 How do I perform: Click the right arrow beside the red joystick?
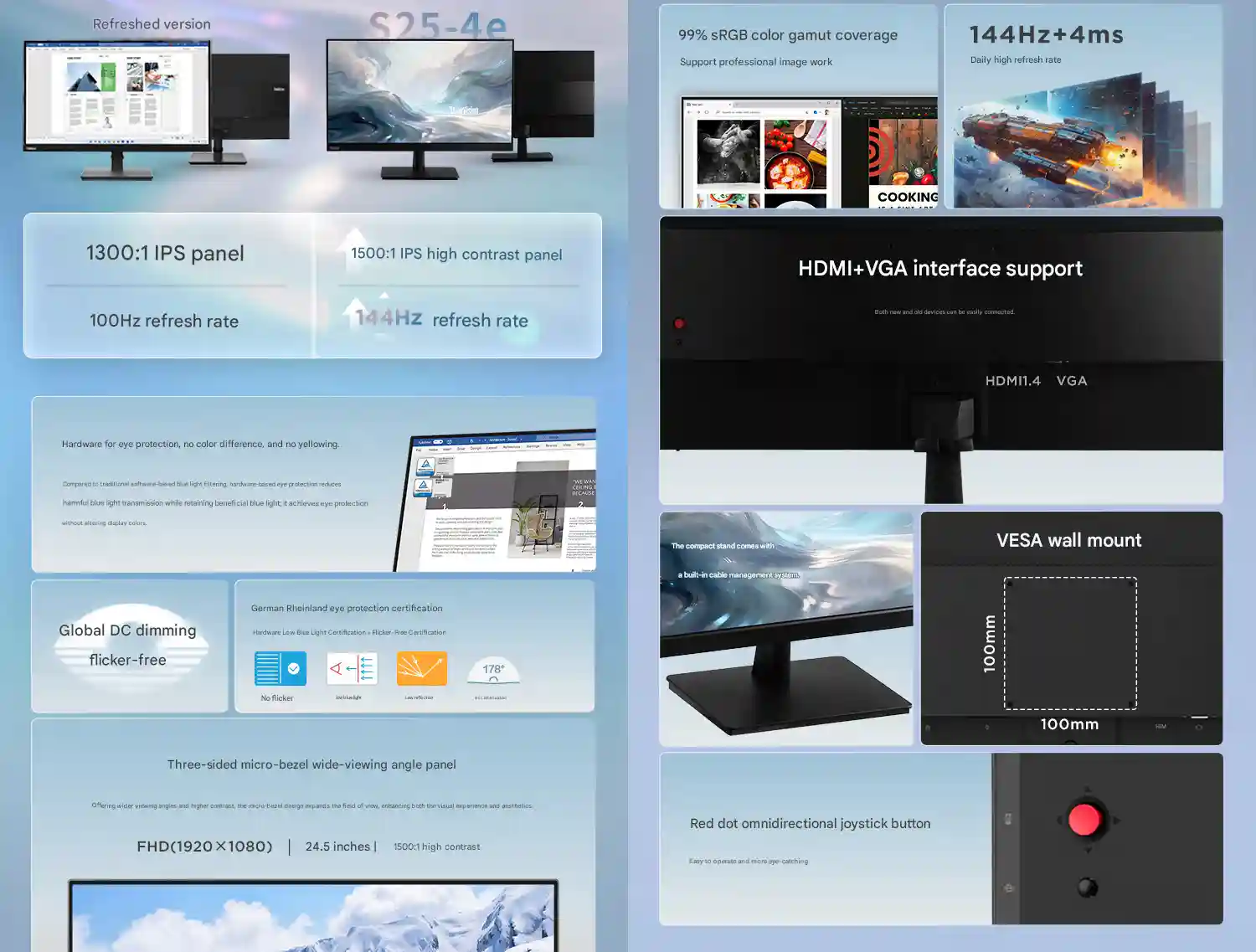click(1116, 821)
